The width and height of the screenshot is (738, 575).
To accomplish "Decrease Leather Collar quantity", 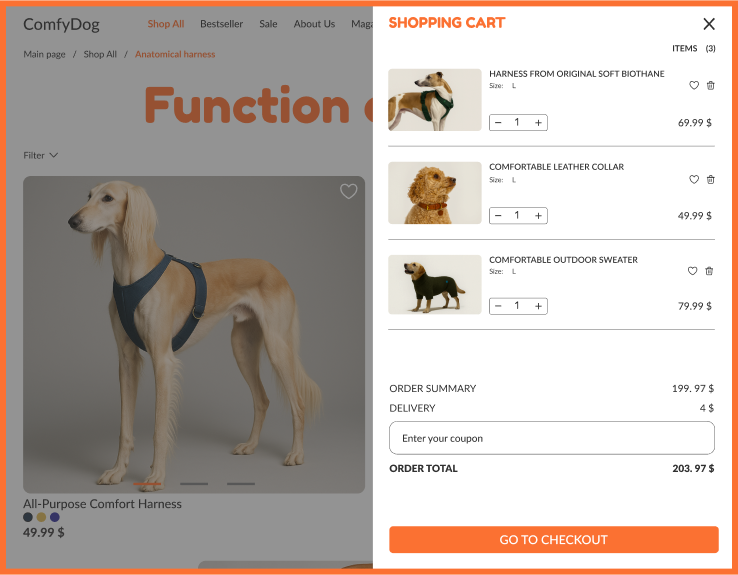I will [x=498, y=216].
